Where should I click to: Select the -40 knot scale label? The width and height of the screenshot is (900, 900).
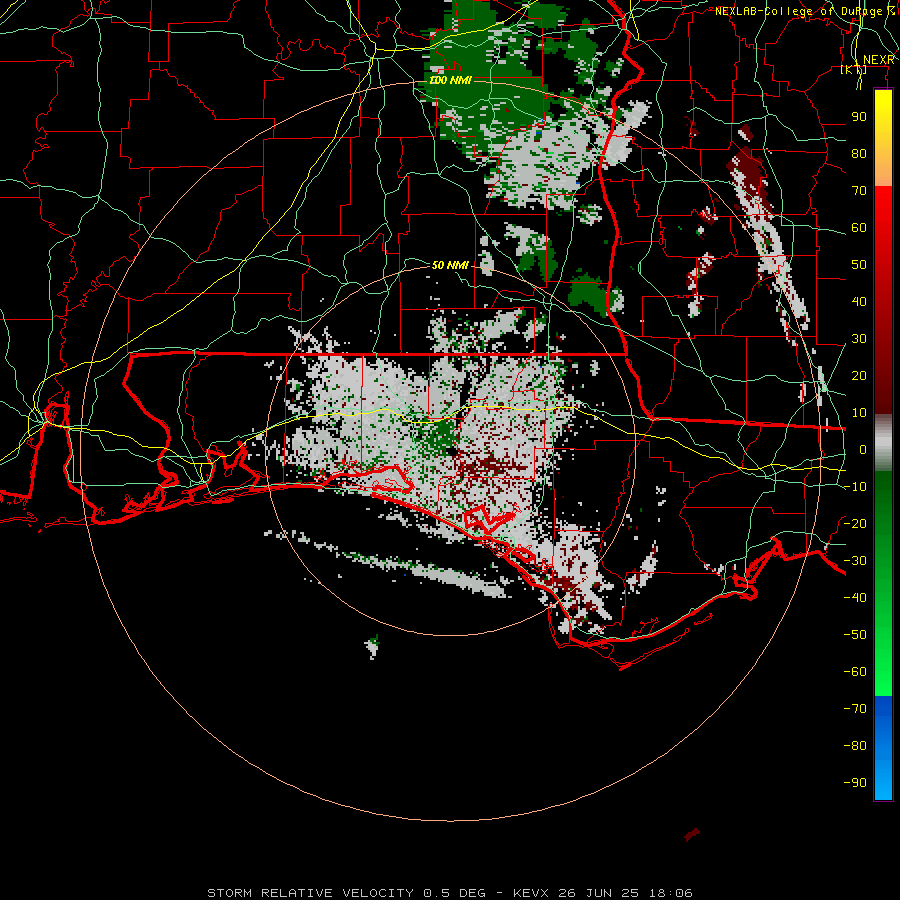click(855, 598)
